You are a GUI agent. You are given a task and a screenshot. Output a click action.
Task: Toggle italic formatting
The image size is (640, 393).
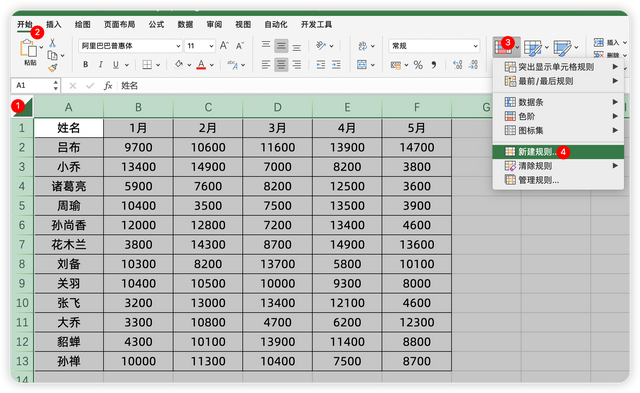100,64
